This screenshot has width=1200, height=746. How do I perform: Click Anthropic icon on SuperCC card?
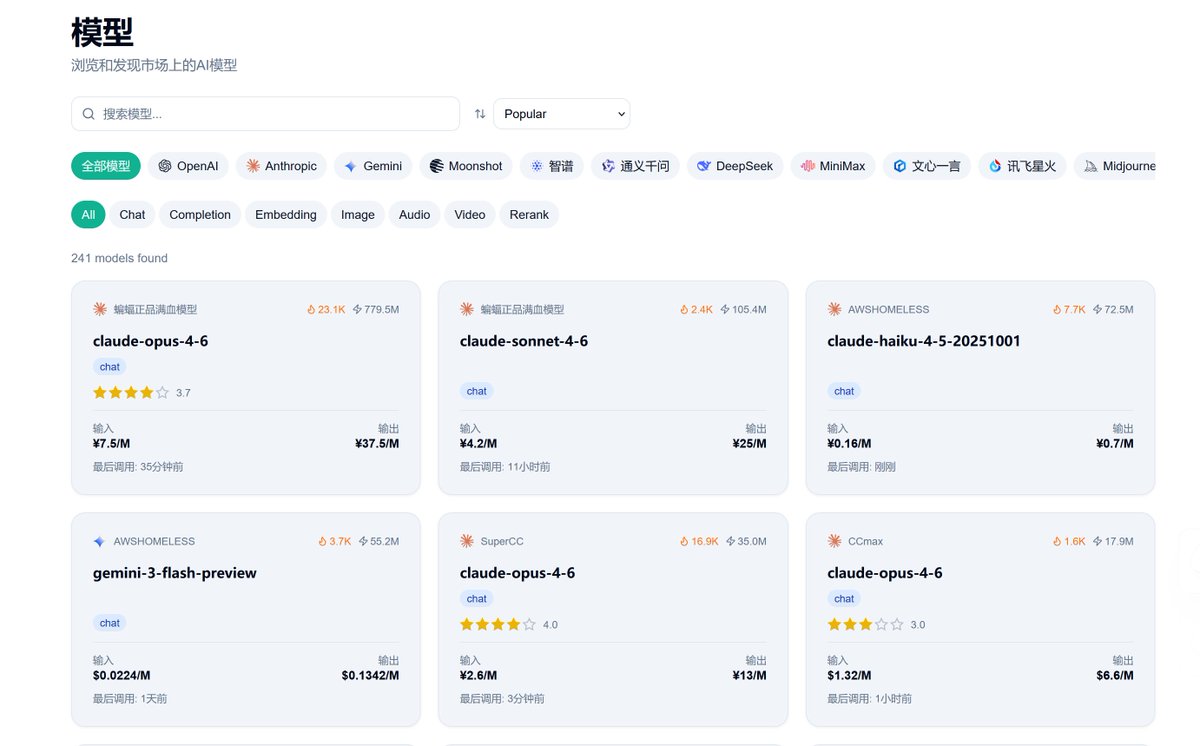pos(466,542)
